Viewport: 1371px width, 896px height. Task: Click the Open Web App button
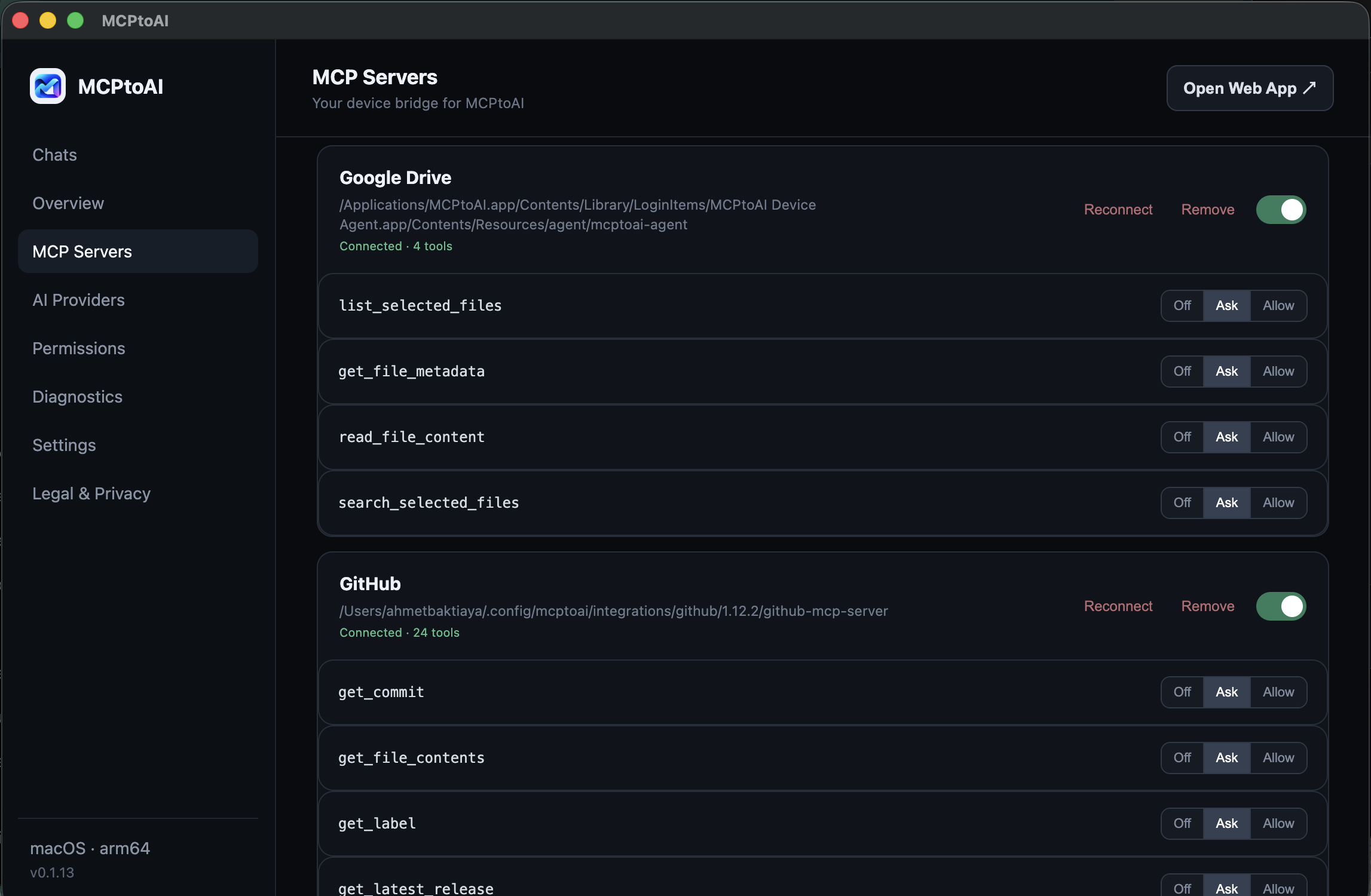pos(1250,88)
